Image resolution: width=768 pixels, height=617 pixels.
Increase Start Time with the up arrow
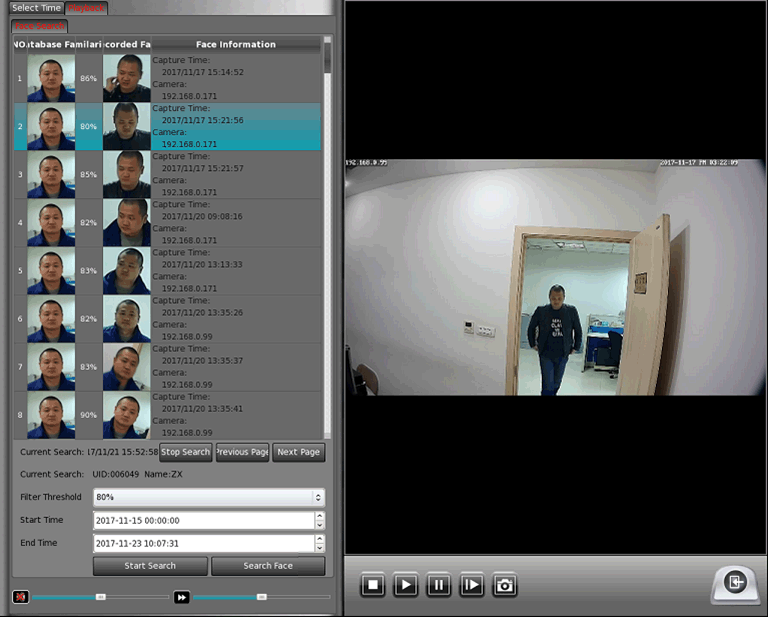pyautogui.click(x=319, y=516)
